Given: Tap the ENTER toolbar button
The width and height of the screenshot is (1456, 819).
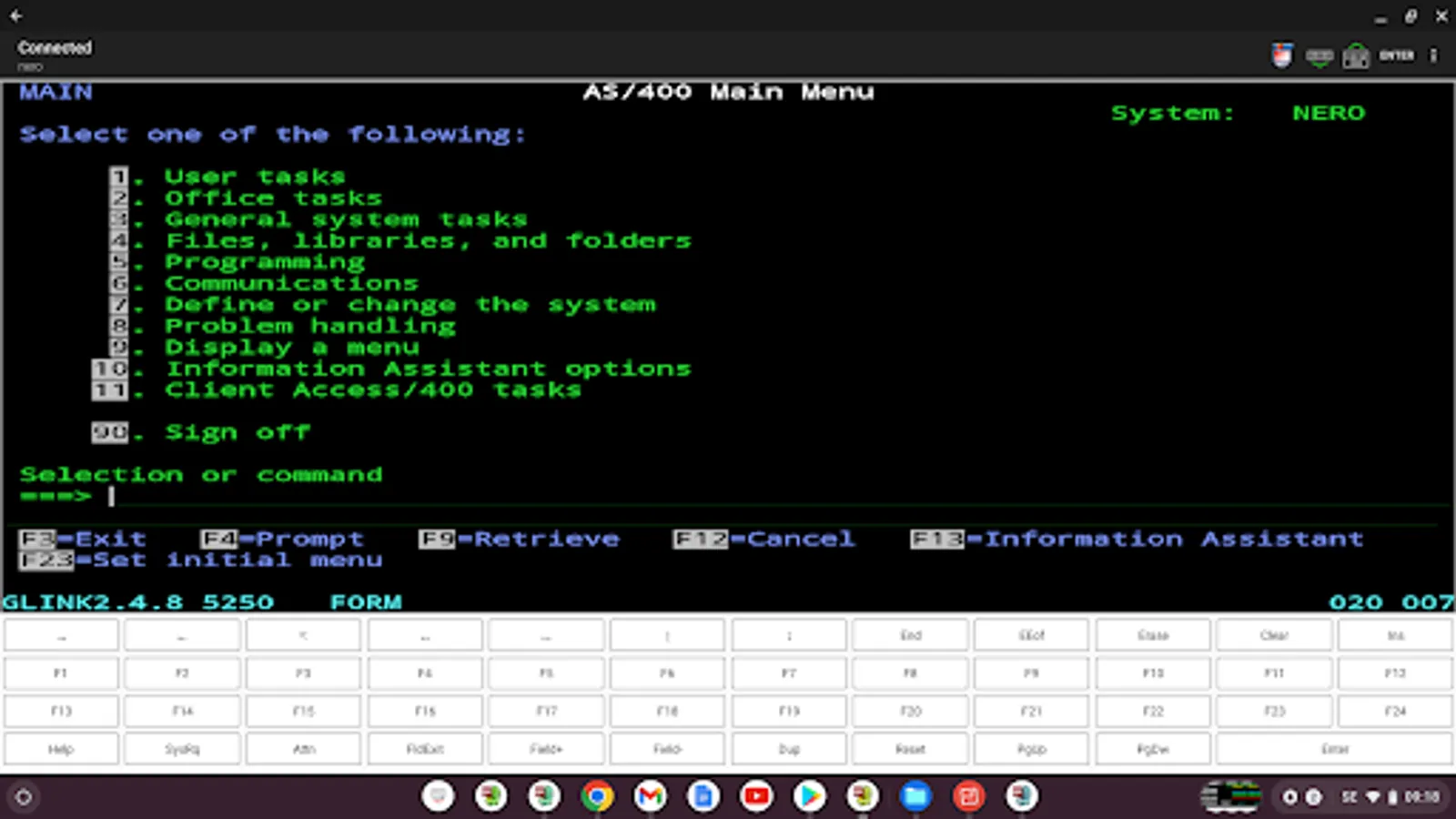Looking at the screenshot, I should (x=1396, y=56).
